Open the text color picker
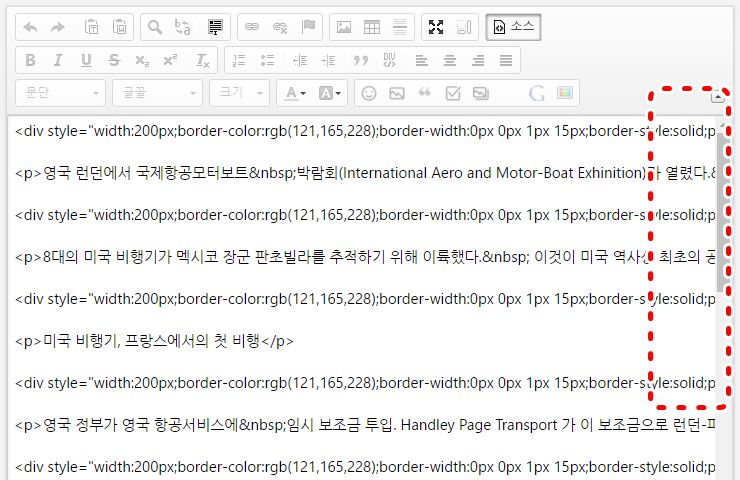Viewport: 740px width, 480px height. 293,93
